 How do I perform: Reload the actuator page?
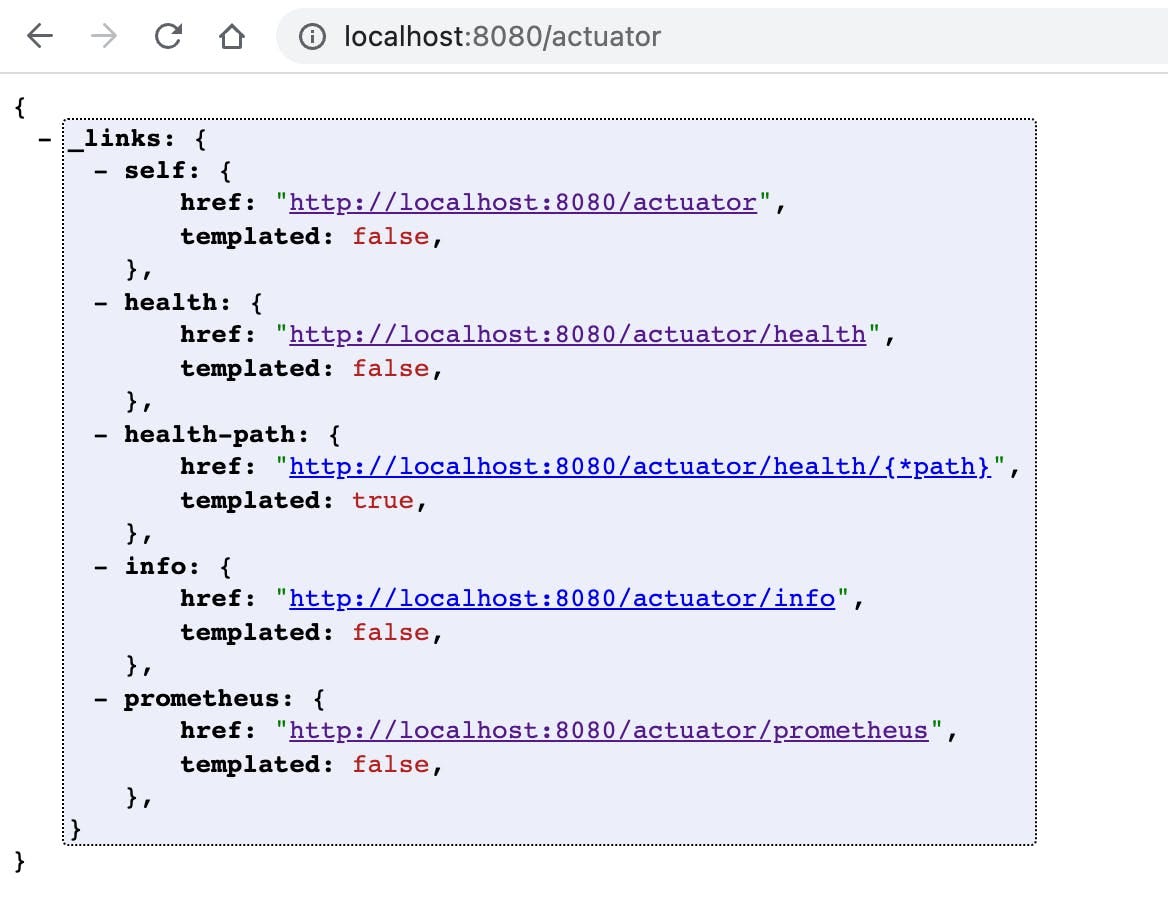coord(168,36)
